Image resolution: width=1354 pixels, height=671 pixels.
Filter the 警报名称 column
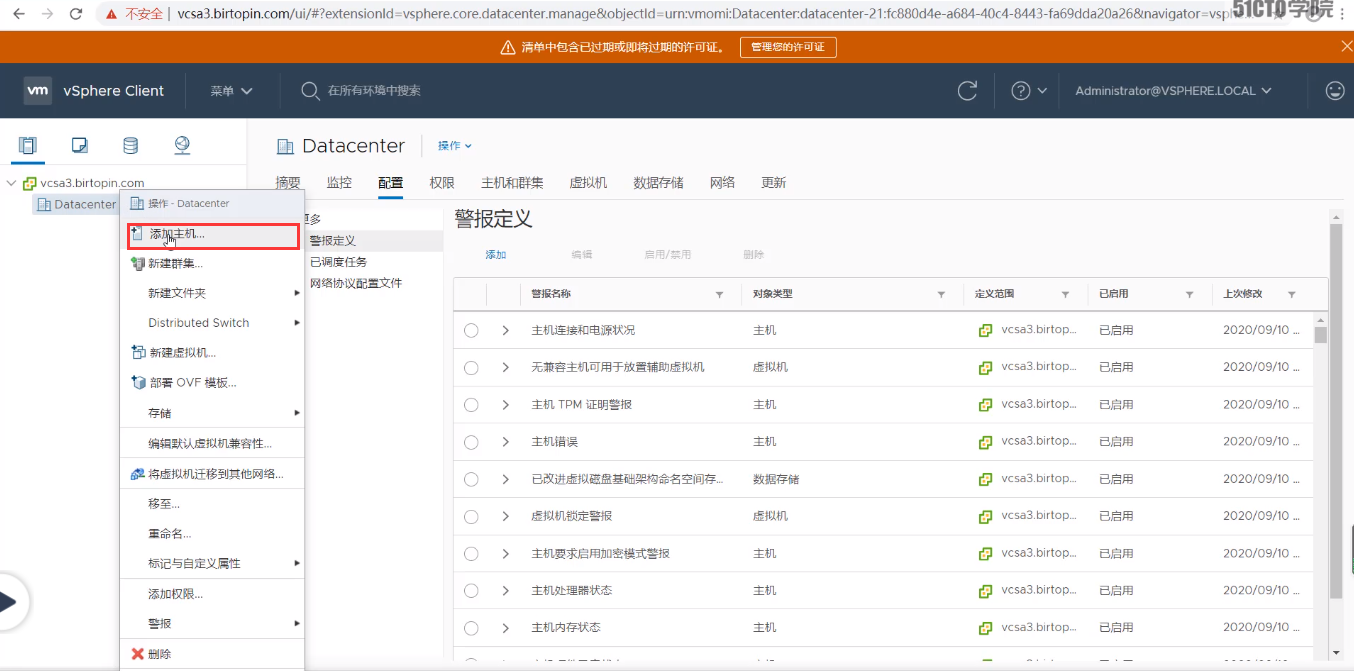pos(719,295)
